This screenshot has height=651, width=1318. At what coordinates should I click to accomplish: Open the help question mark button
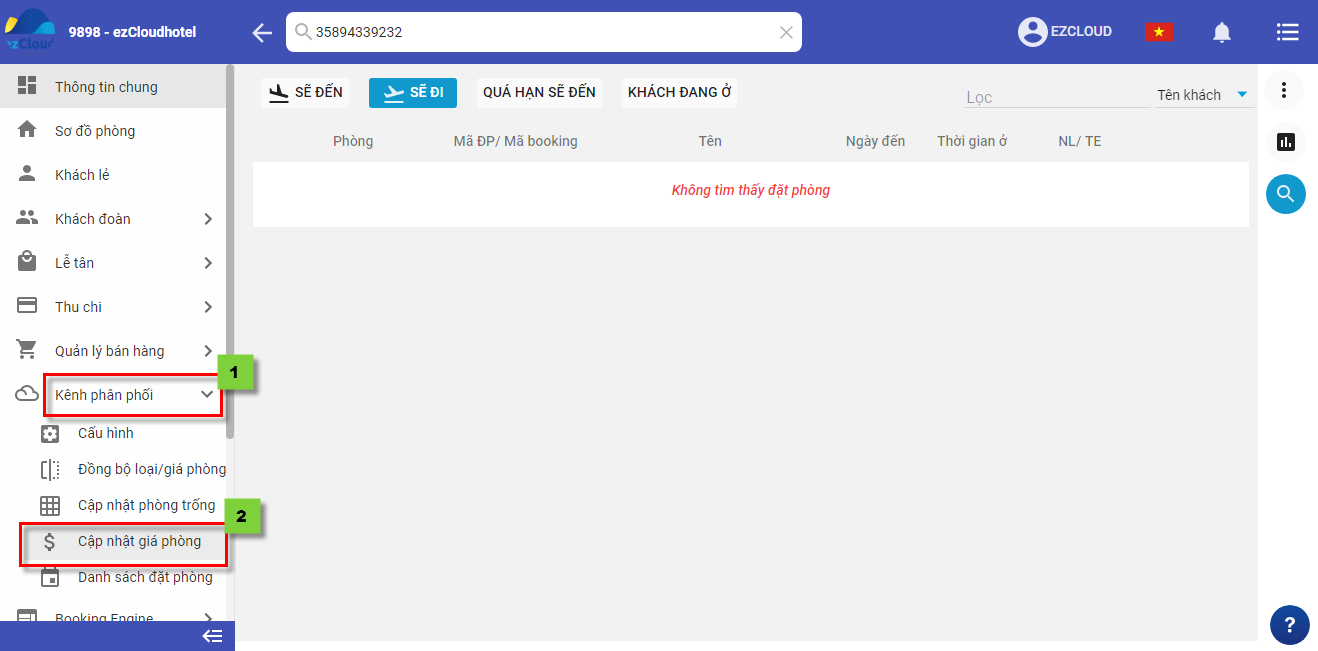pos(1289,625)
